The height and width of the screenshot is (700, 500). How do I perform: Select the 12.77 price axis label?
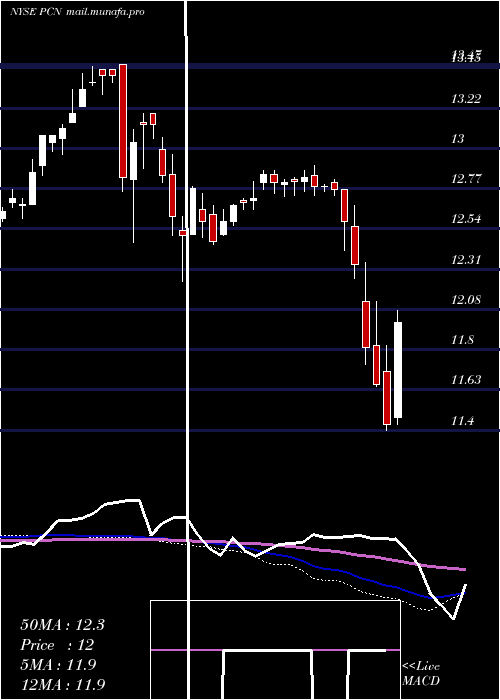tap(466, 179)
